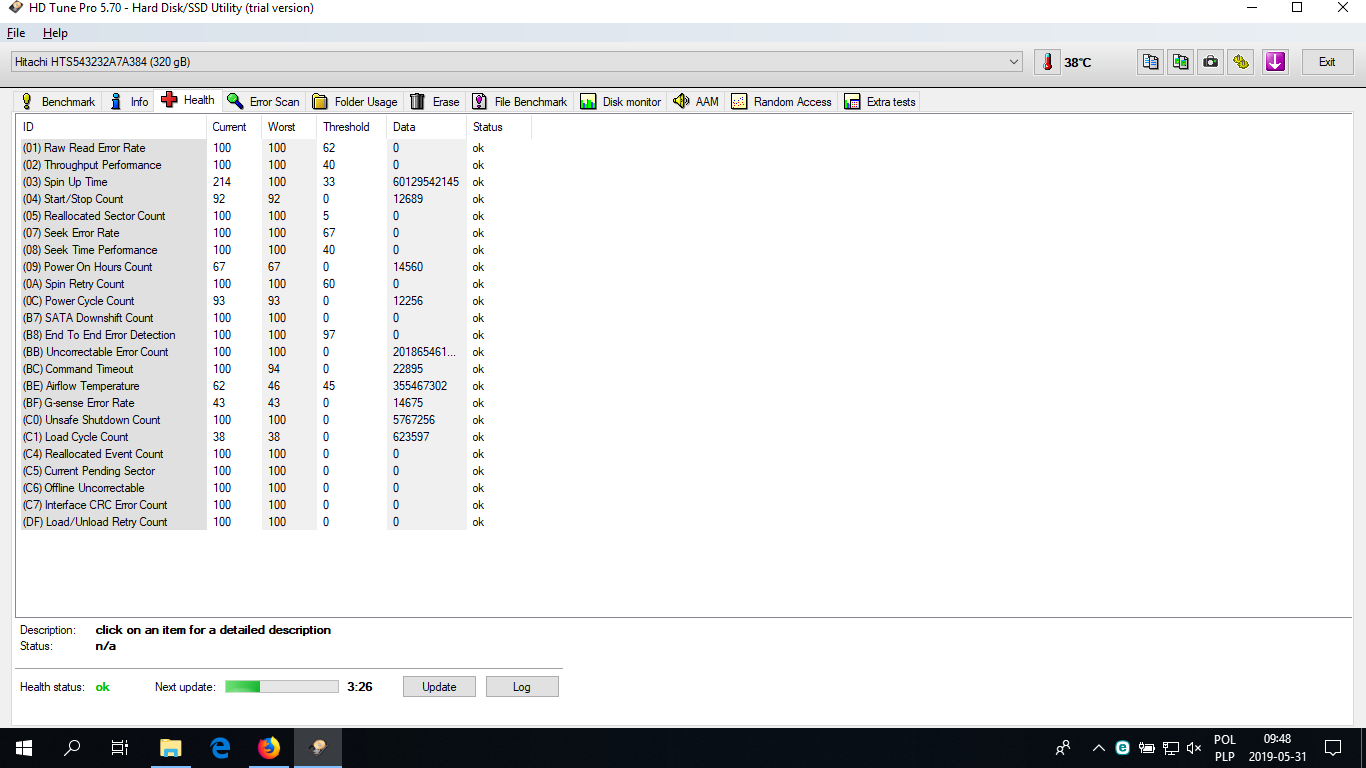Select the Seek Error Rate row
Viewport: 1366px width, 768px height.
275,233
